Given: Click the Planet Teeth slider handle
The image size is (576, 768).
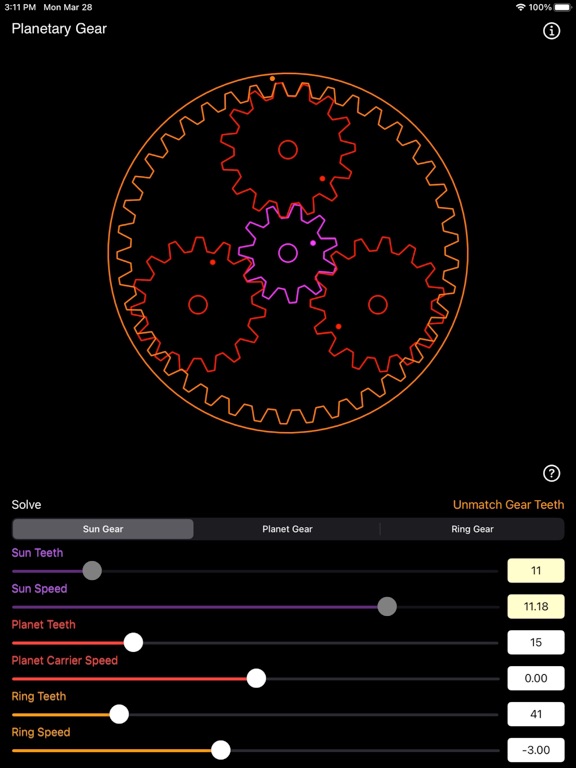Looking at the screenshot, I should [x=133, y=643].
